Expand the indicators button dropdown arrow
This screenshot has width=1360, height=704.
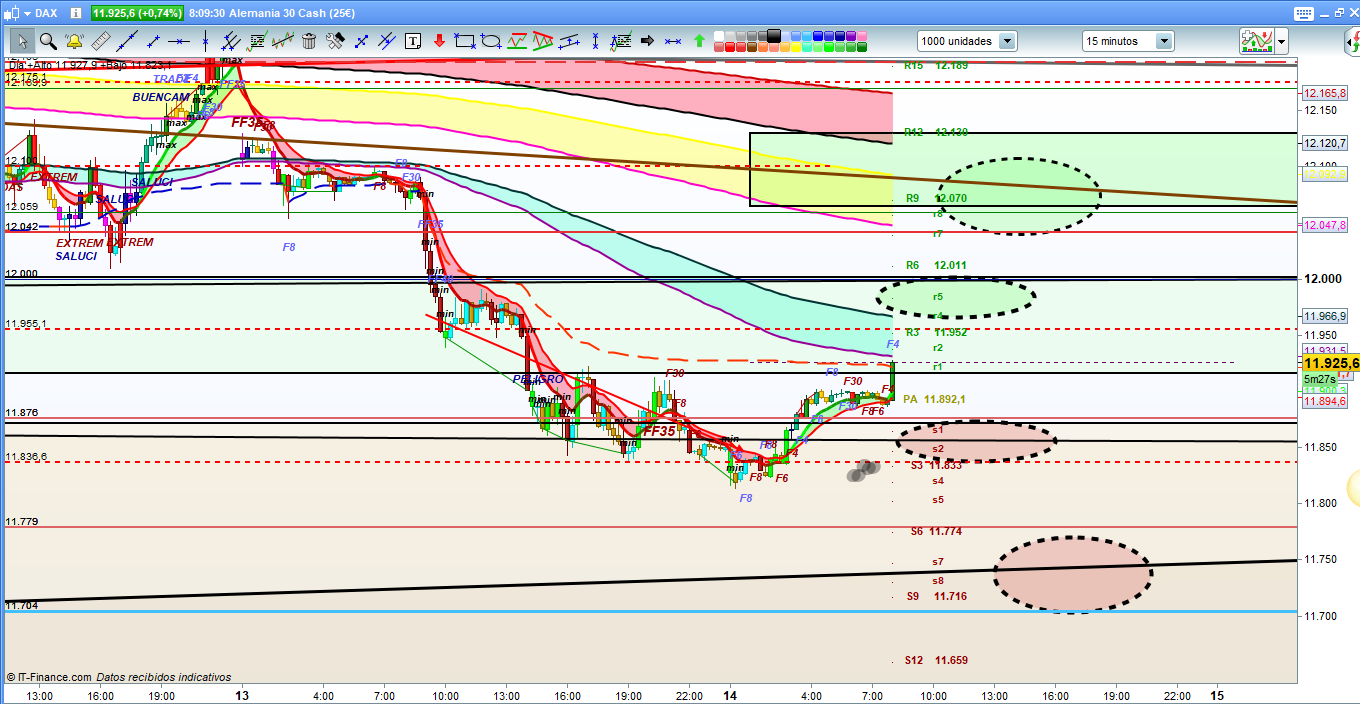pyautogui.click(x=1281, y=41)
